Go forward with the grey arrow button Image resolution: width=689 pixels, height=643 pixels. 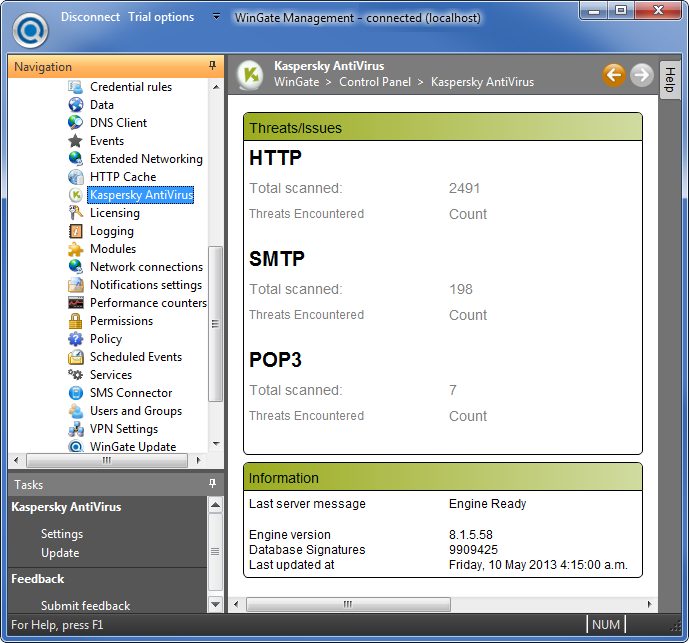pyautogui.click(x=642, y=75)
